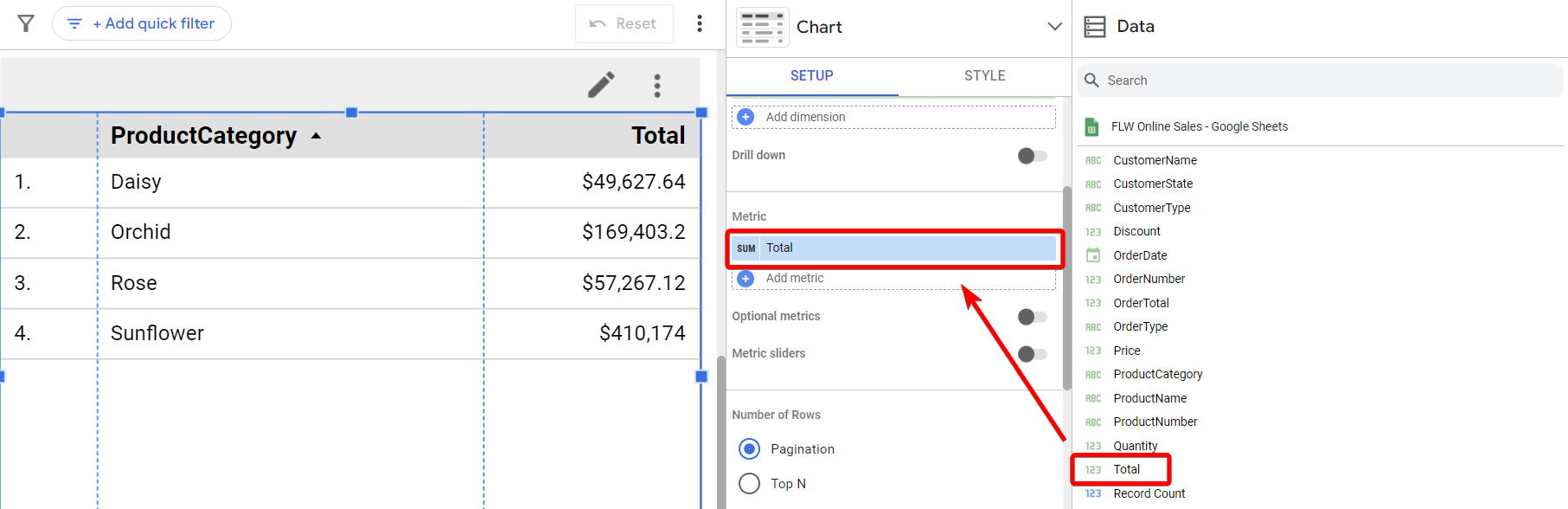Switch to the SETUP tab

pos(811,76)
